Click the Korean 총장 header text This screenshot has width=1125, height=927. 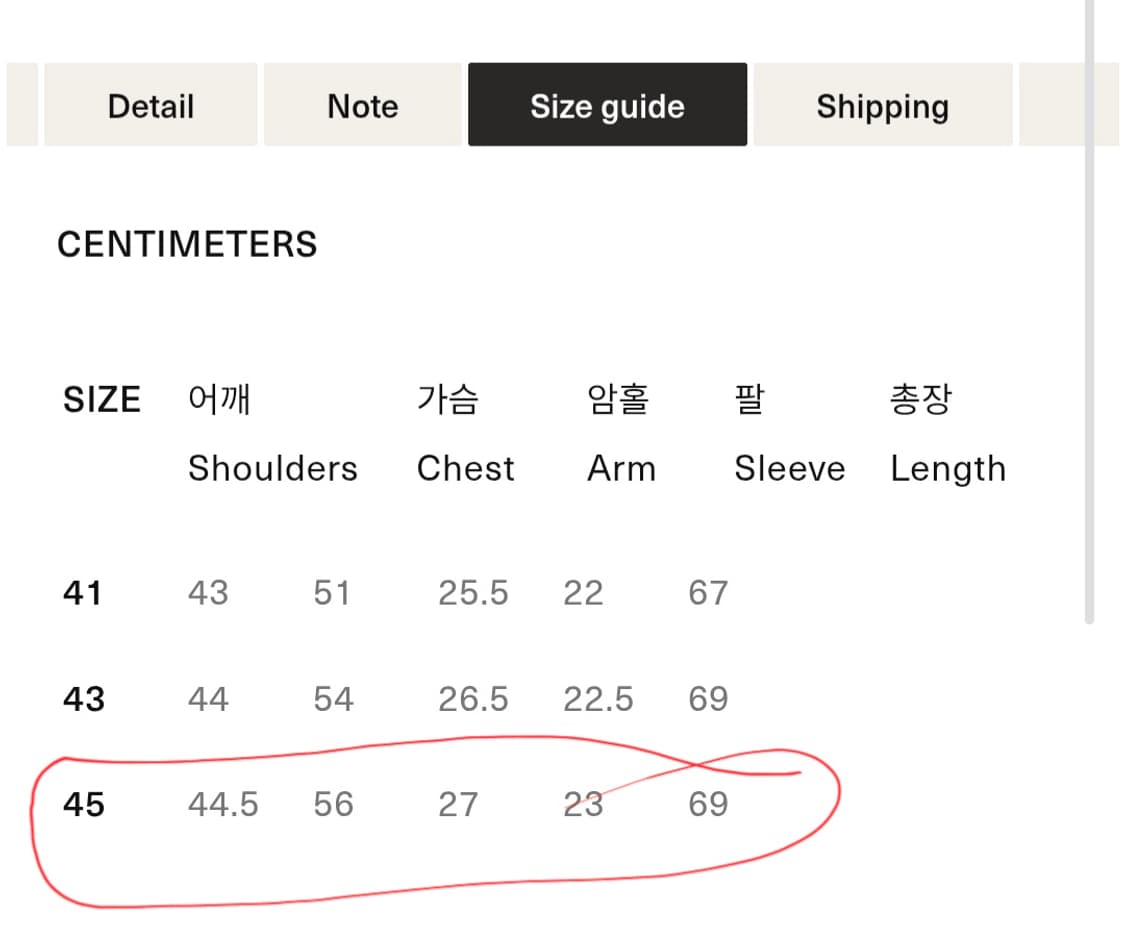920,400
